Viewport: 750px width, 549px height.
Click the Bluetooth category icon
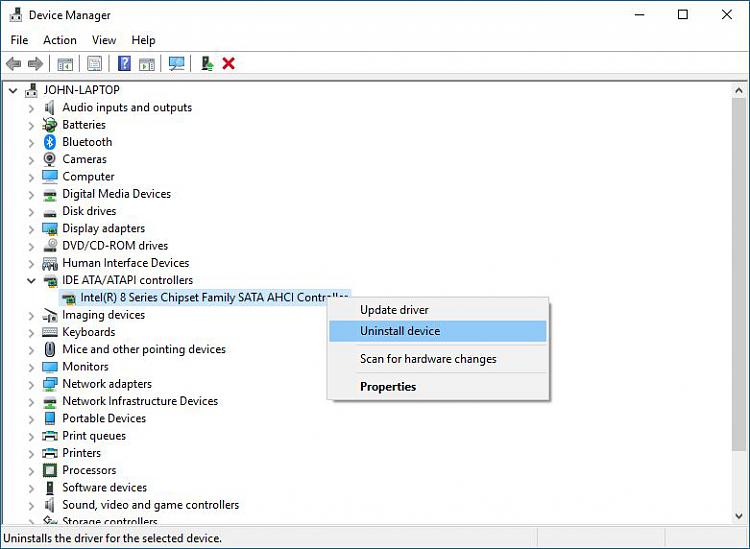(50, 142)
